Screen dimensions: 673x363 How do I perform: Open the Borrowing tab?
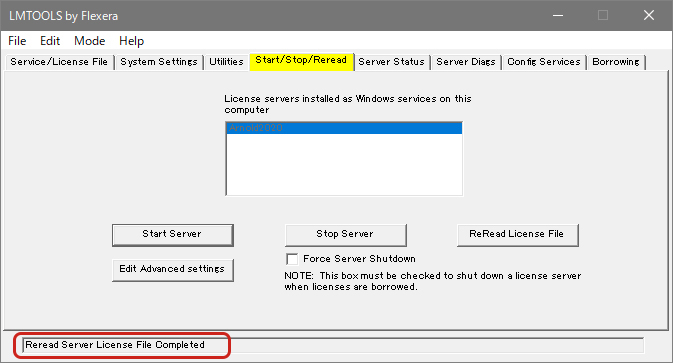click(616, 62)
